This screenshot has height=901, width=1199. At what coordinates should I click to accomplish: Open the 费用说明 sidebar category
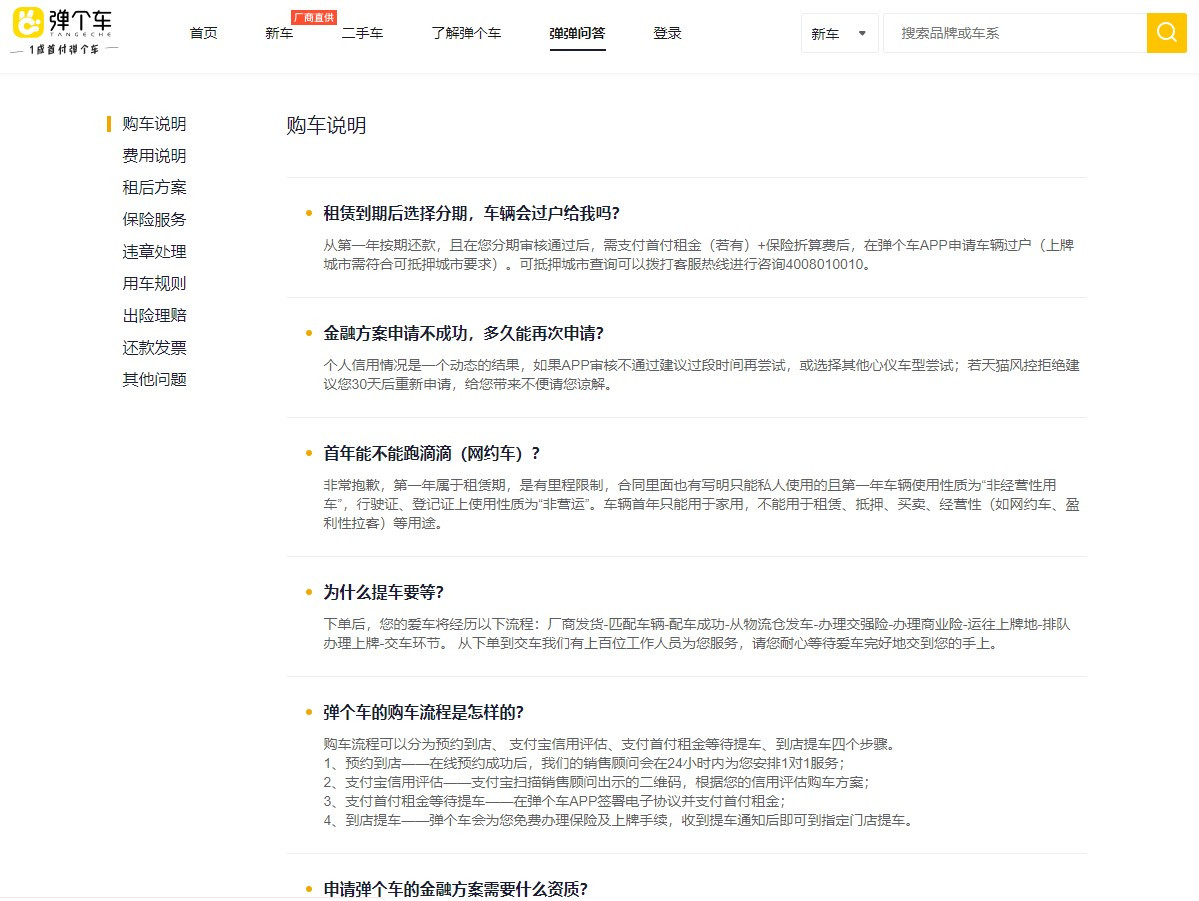click(x=154, y=156)
